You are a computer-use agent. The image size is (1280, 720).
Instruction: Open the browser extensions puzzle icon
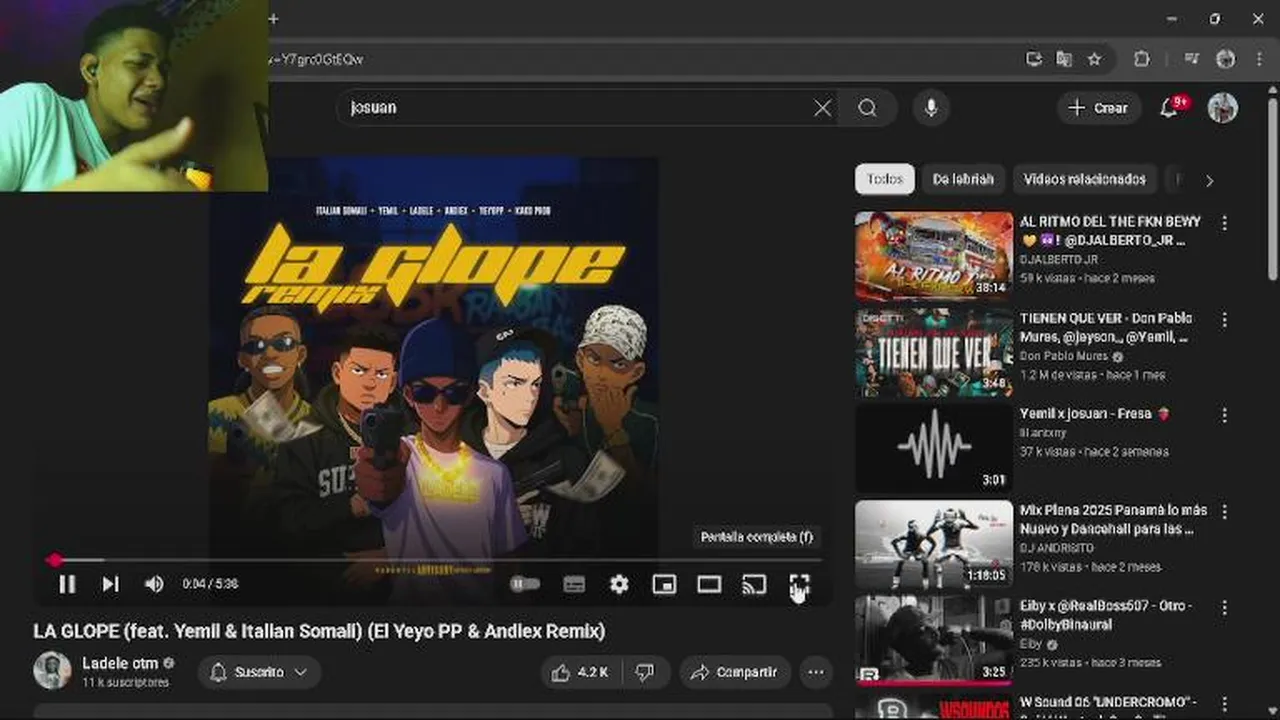coord(1141,59)
